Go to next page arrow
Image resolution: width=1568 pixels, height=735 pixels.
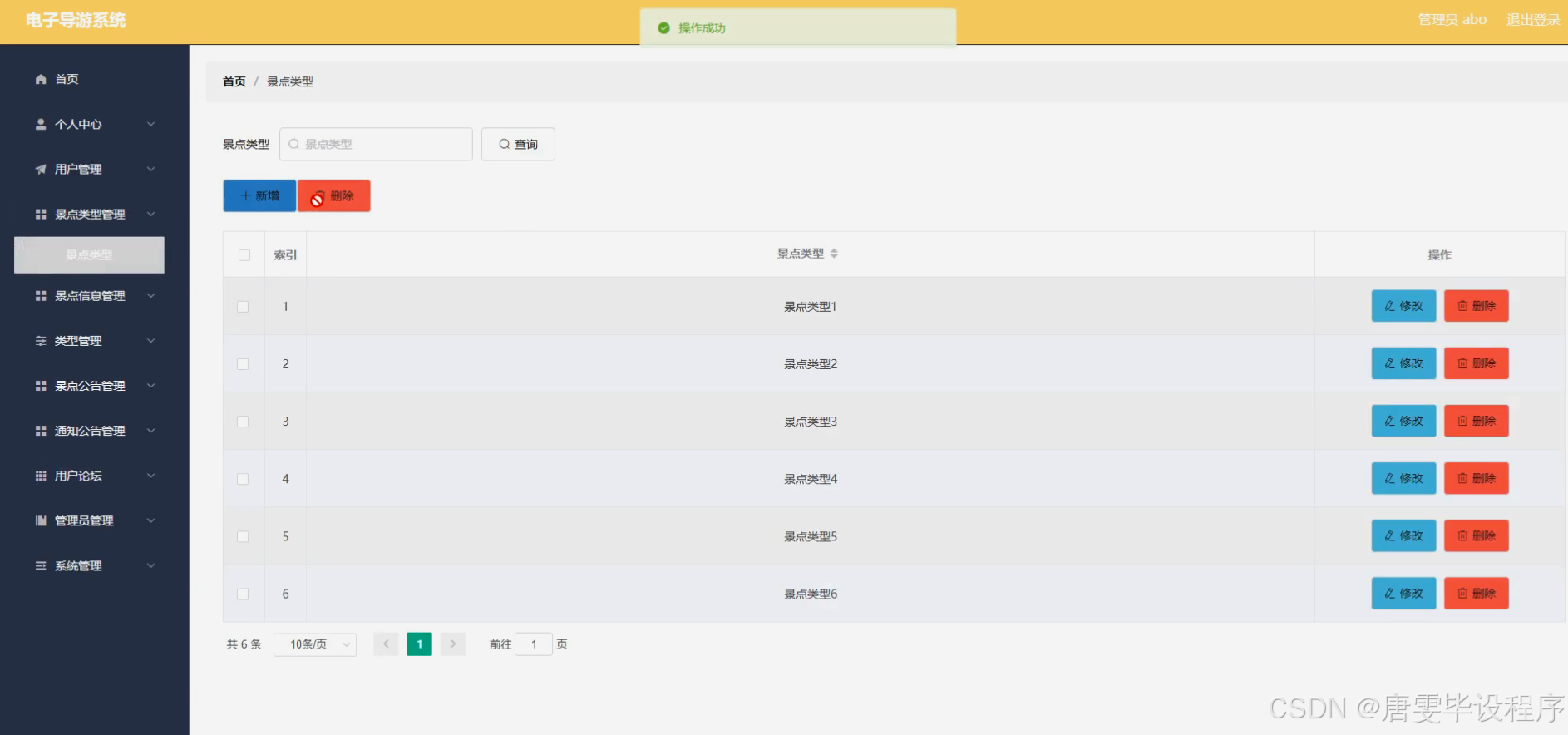coord(453,644)
